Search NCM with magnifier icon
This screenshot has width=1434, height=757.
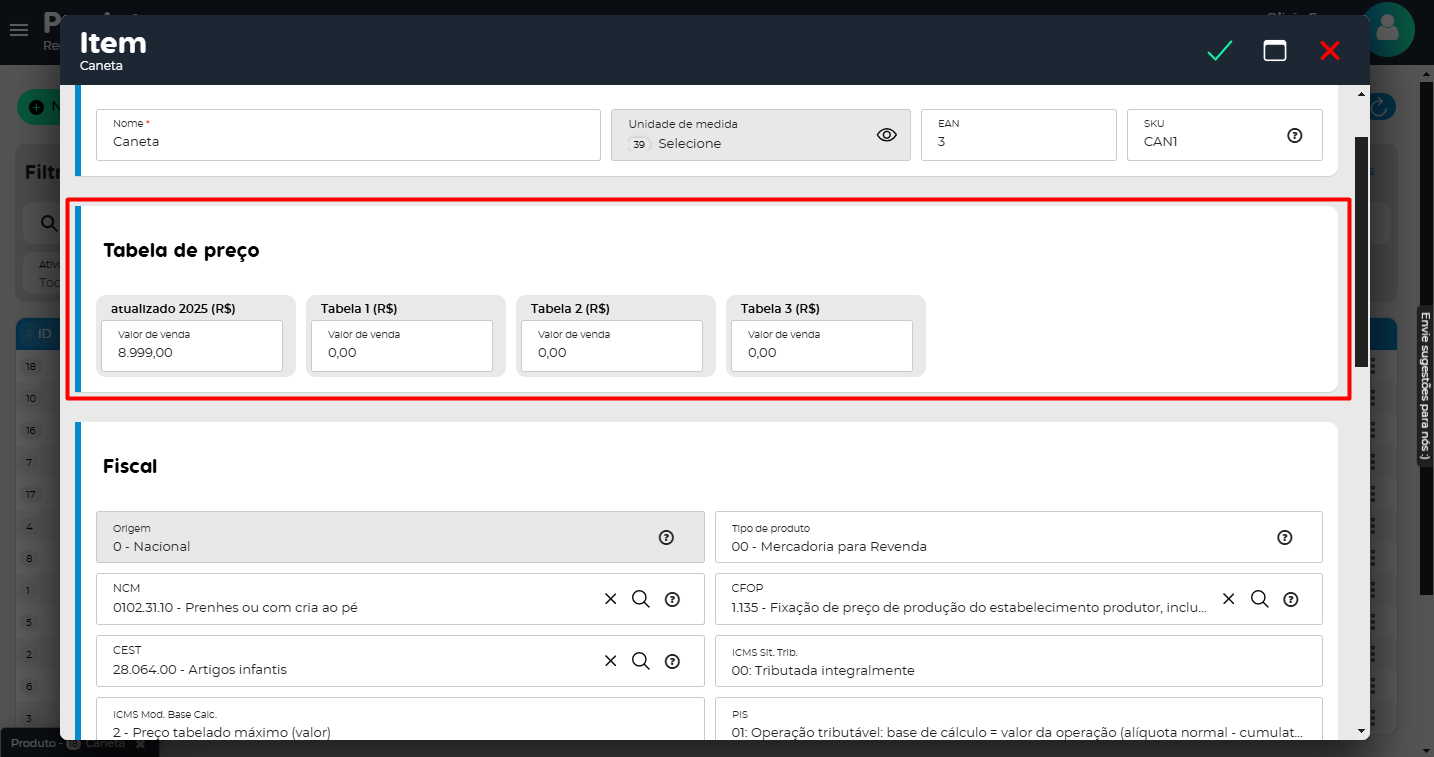coord(641,599)
